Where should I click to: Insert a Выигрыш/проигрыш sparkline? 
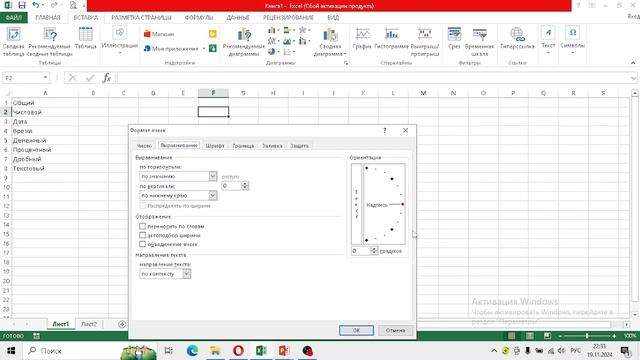click(425, 42)
